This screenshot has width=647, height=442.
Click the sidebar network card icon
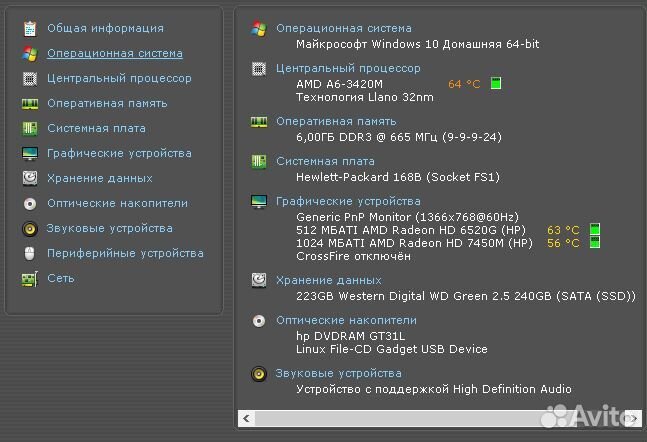point(30,279)
